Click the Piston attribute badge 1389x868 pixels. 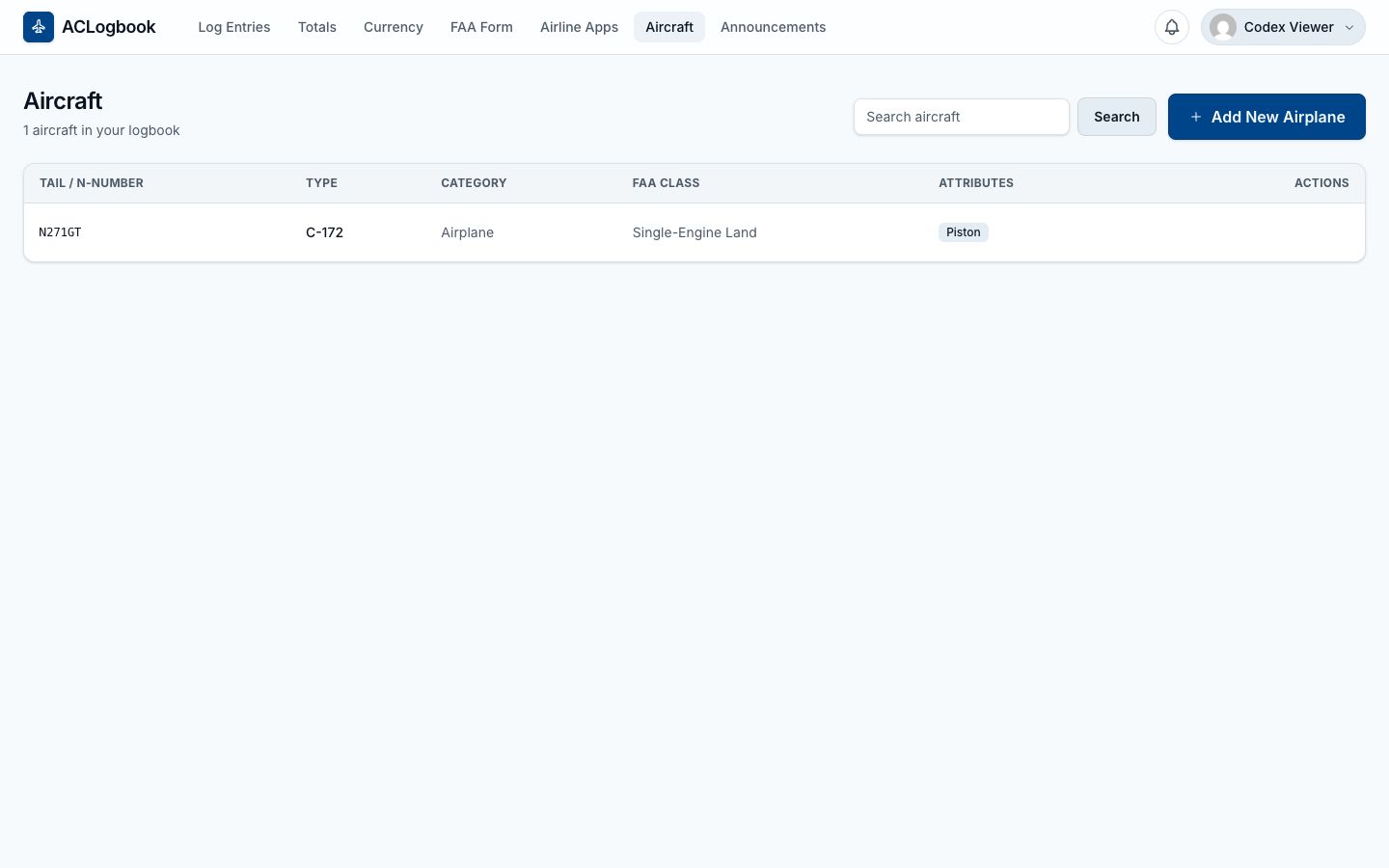[x=964, y=232]
